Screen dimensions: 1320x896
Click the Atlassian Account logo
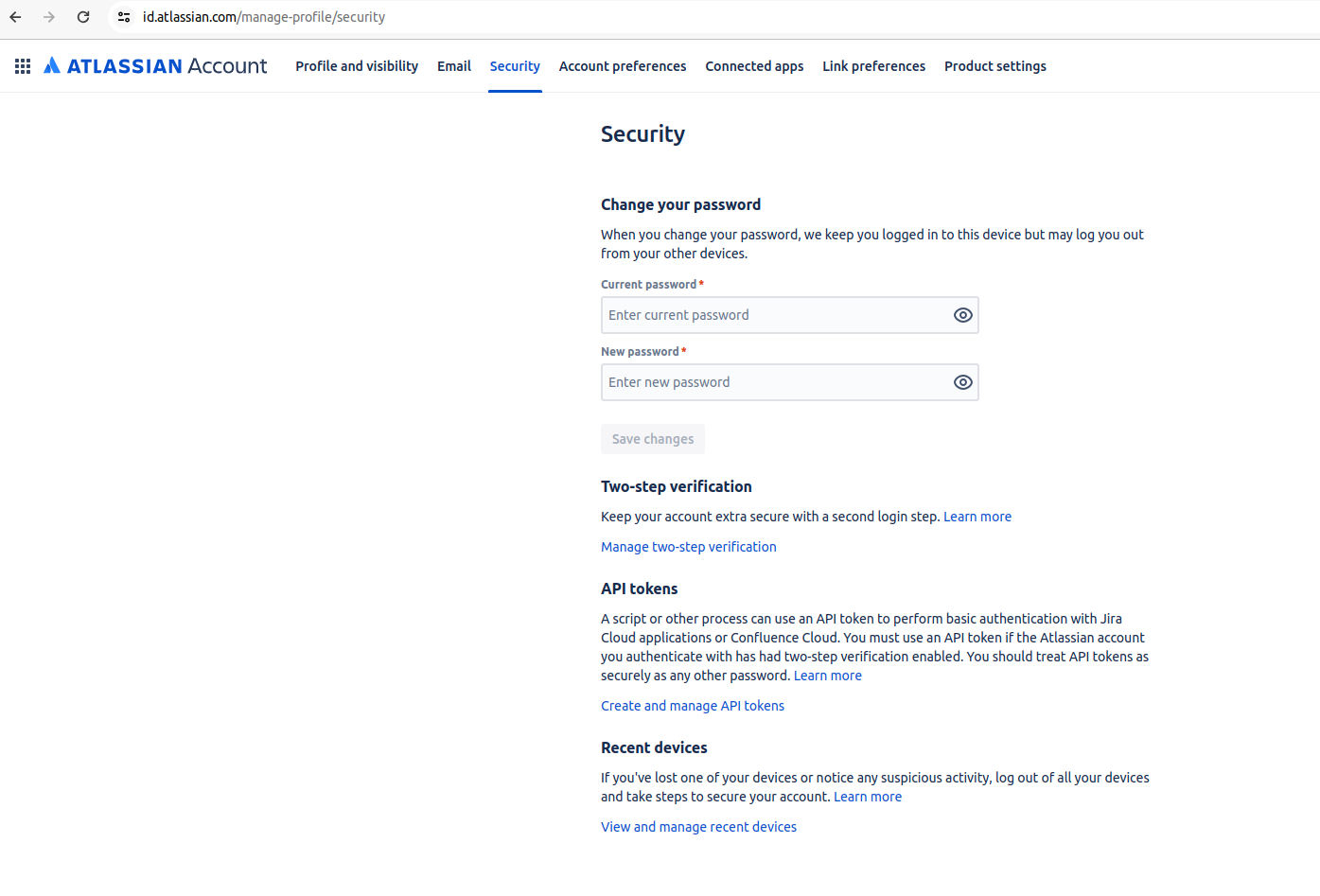[x=156, y=66]
